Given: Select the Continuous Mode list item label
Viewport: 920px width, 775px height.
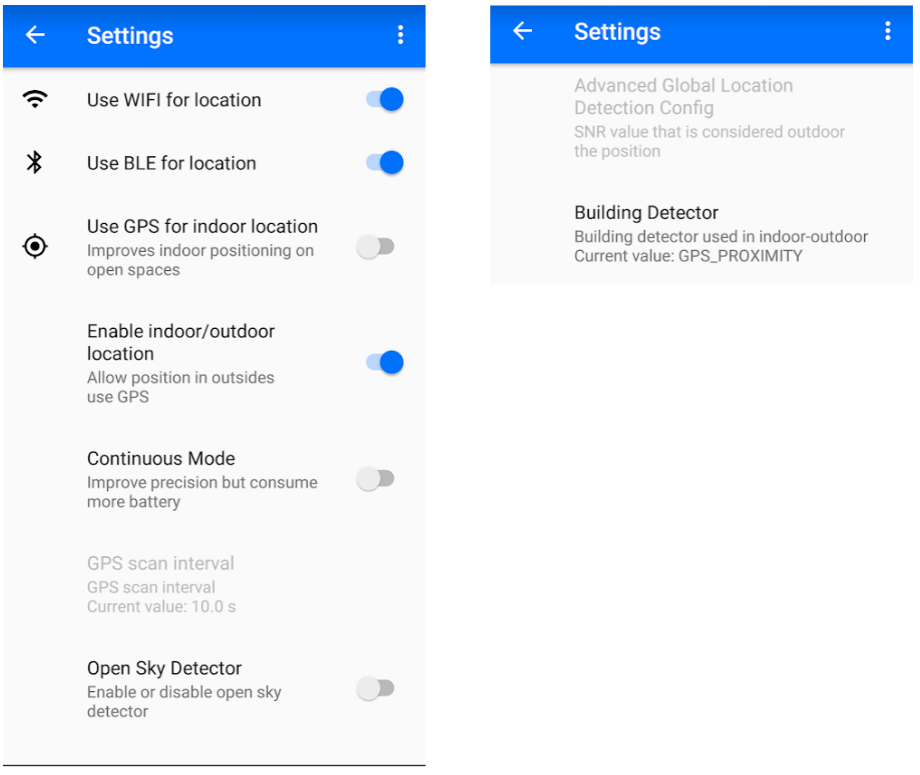Looking at the screenshot, I should coord(161,458).
